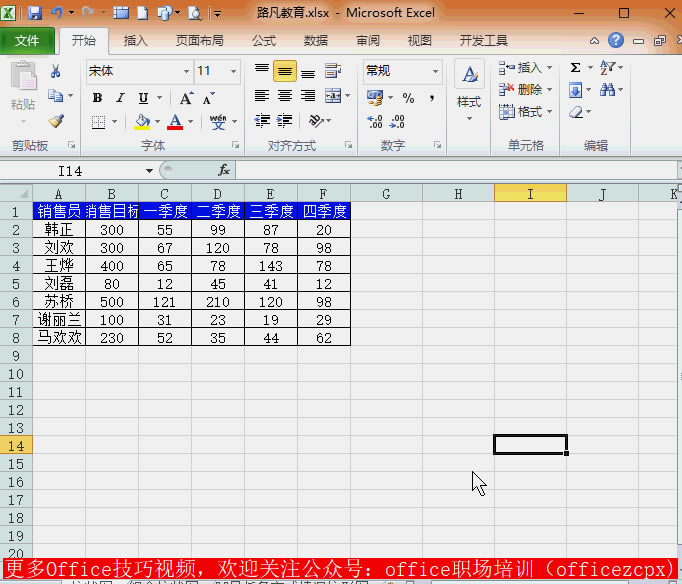Toggle Bold formatting
The width and height of the screenshot is (682, 584).
(97, 98)
